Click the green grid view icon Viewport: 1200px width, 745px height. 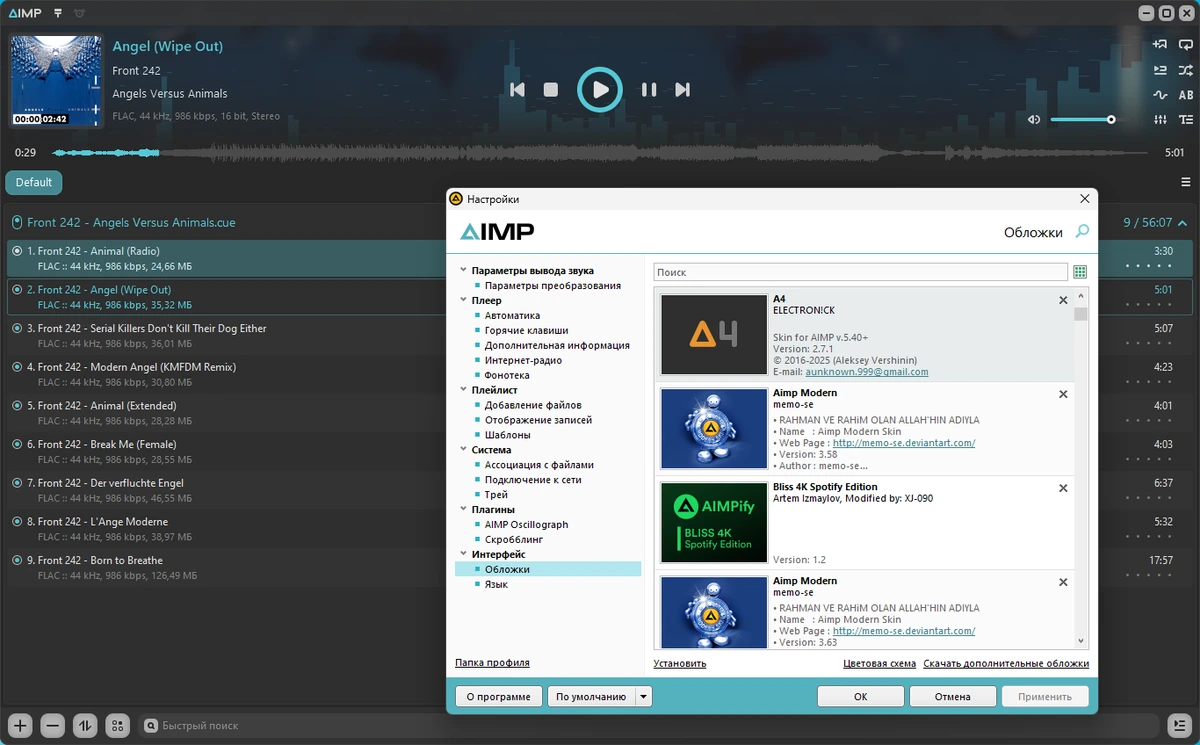click(1080, 272)
